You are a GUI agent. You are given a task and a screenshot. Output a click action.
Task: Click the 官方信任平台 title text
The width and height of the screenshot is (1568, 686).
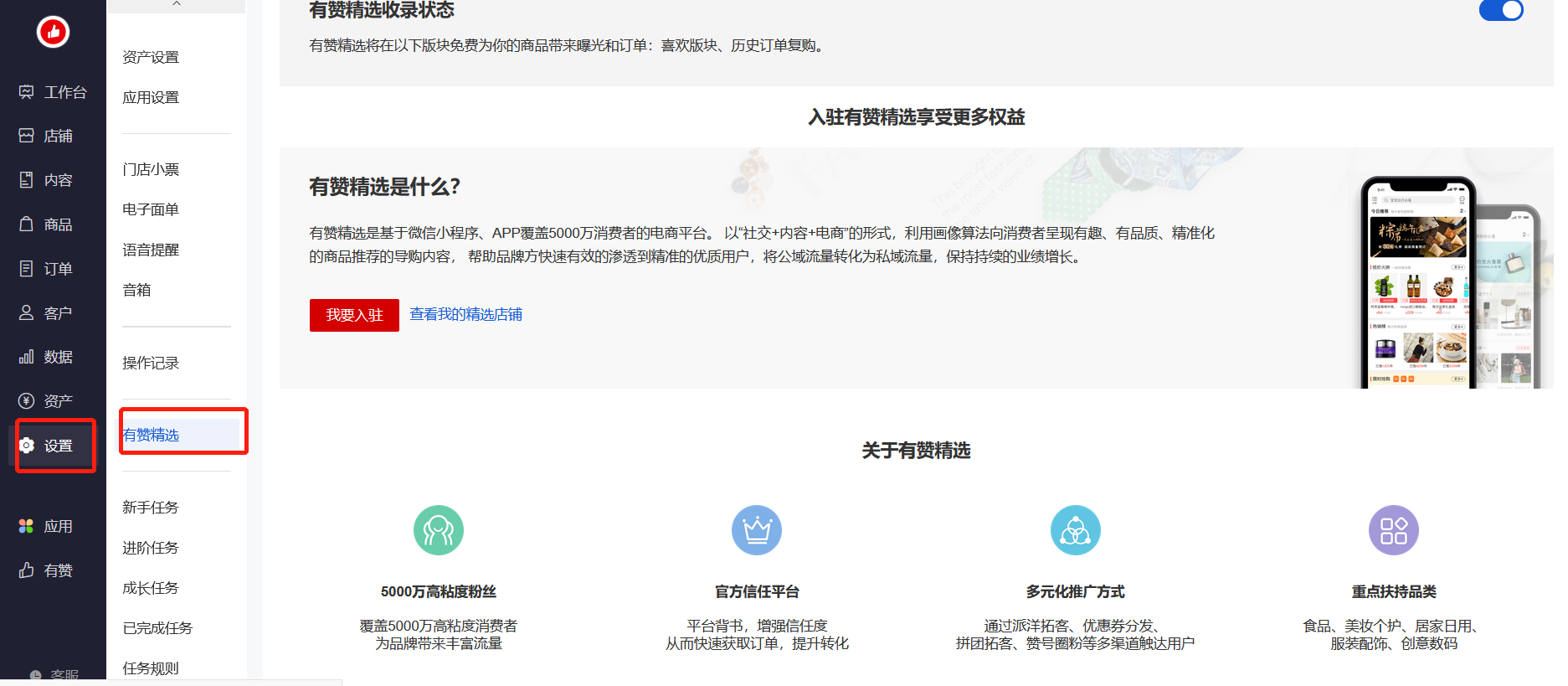pyautogui.click(x=757, y=591)
